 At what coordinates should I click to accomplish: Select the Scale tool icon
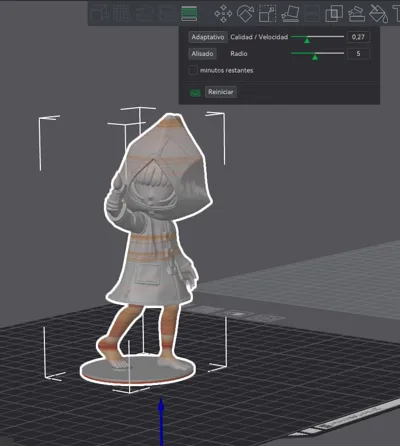268,13
